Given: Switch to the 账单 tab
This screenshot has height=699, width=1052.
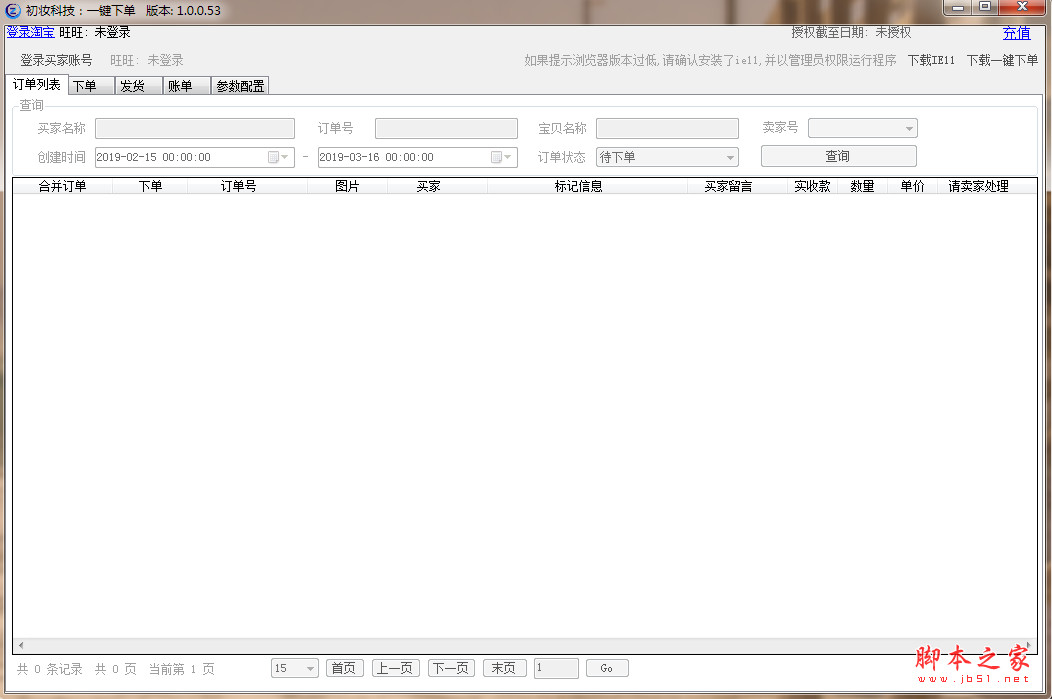Looking at the screenshot, I should (x=185, y=86).
